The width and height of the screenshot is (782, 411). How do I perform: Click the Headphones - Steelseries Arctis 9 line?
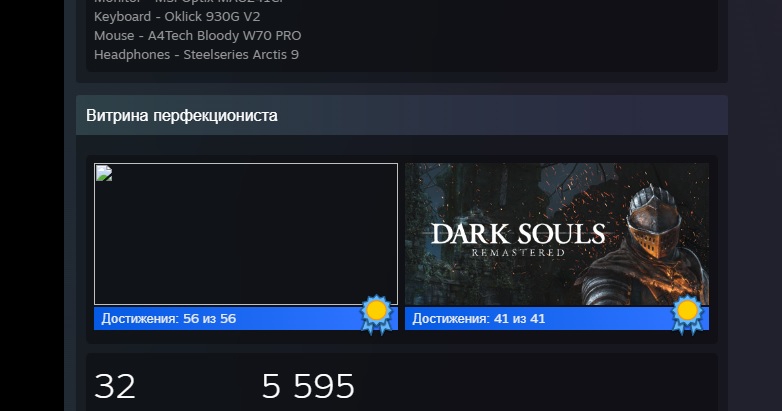point(196,54)
